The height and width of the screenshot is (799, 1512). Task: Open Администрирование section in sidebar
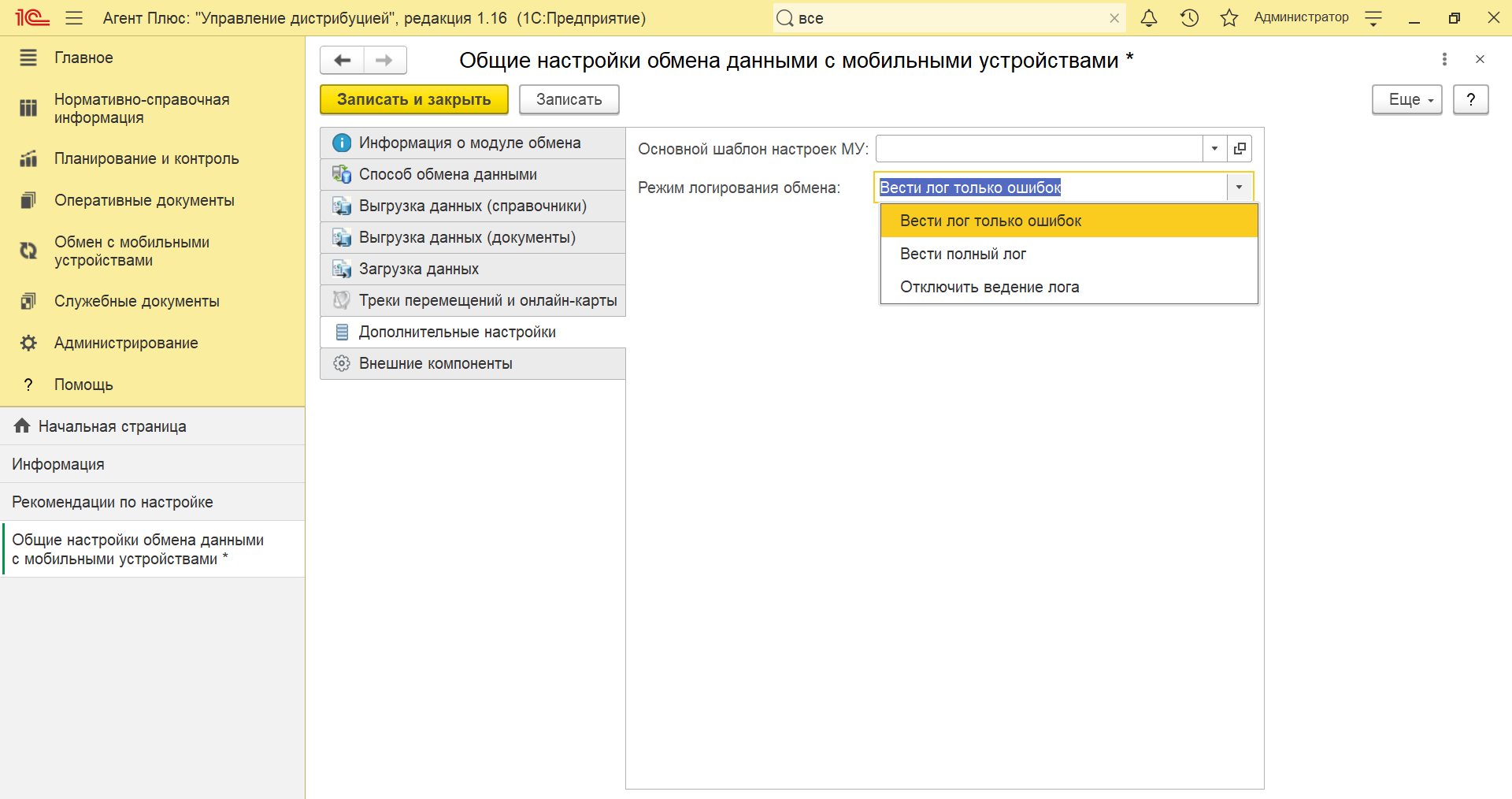point(126,343)
